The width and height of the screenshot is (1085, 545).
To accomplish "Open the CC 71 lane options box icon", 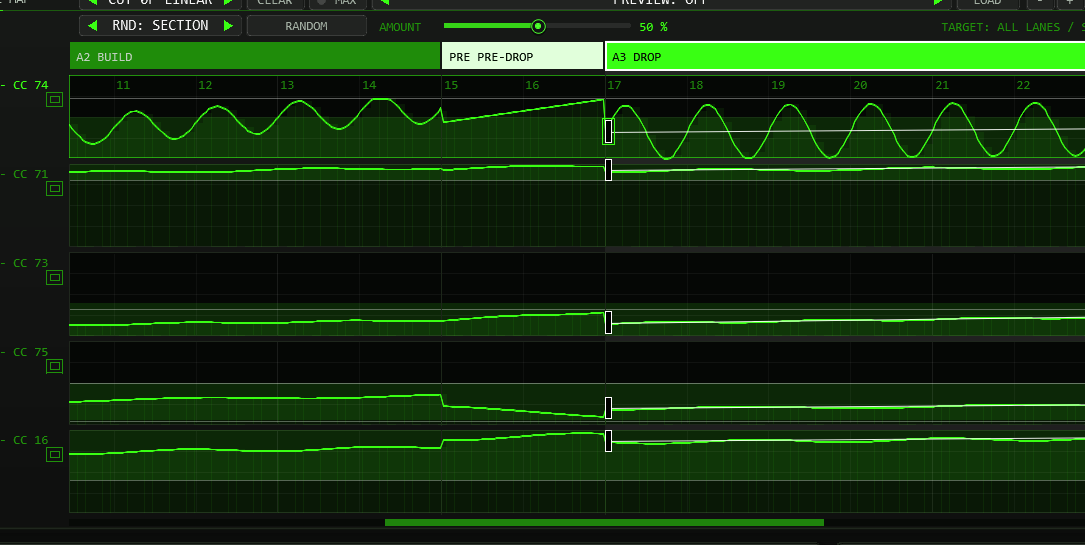I will coord(55,188).
